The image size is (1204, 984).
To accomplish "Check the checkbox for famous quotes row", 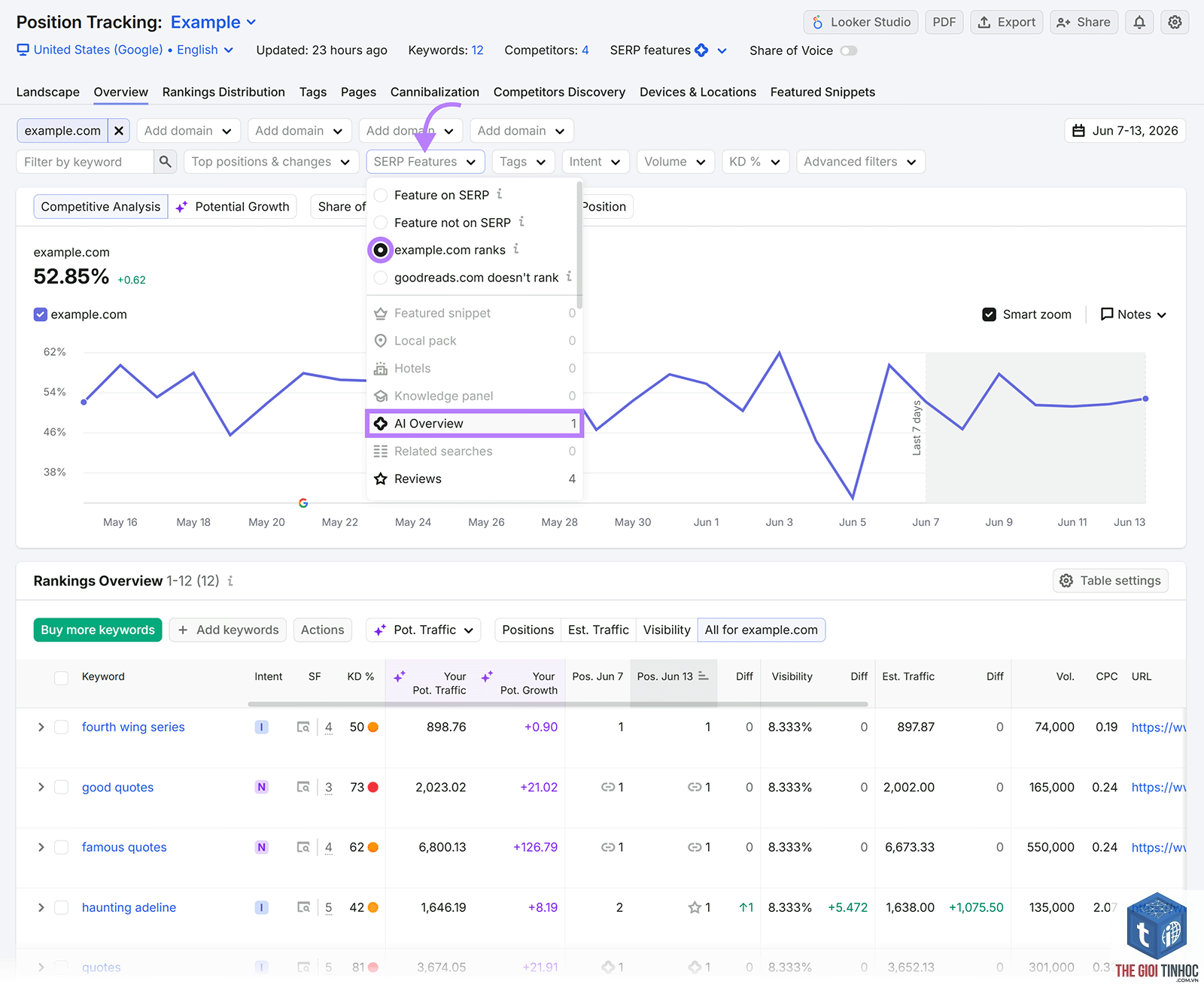I will coord(62,847).
